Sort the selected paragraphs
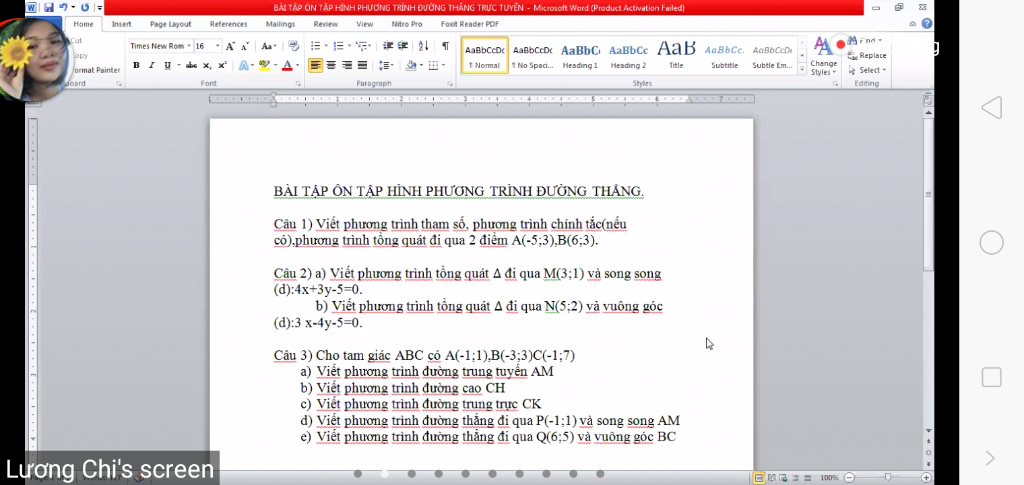 [424, 46]
